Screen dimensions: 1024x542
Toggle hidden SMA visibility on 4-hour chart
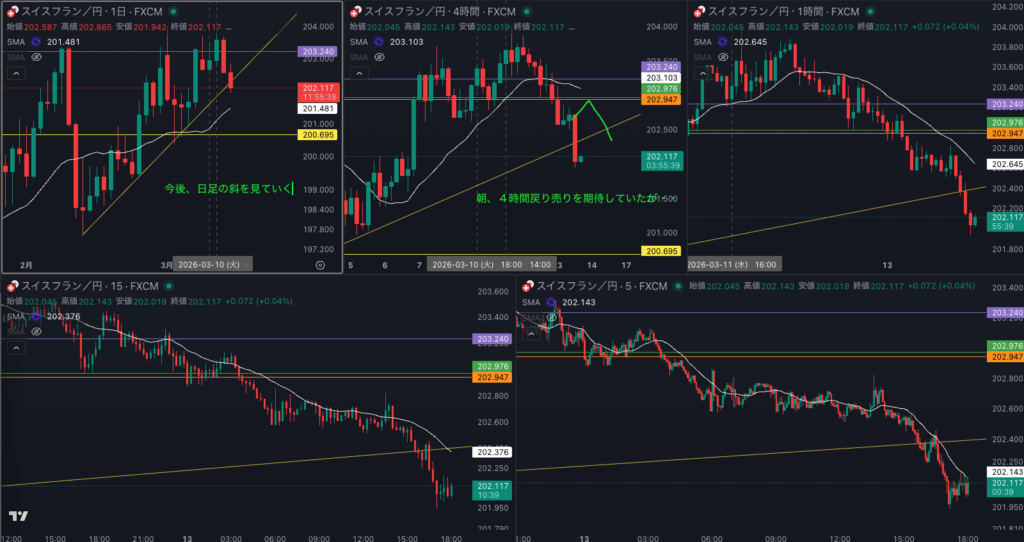[381, 58]
